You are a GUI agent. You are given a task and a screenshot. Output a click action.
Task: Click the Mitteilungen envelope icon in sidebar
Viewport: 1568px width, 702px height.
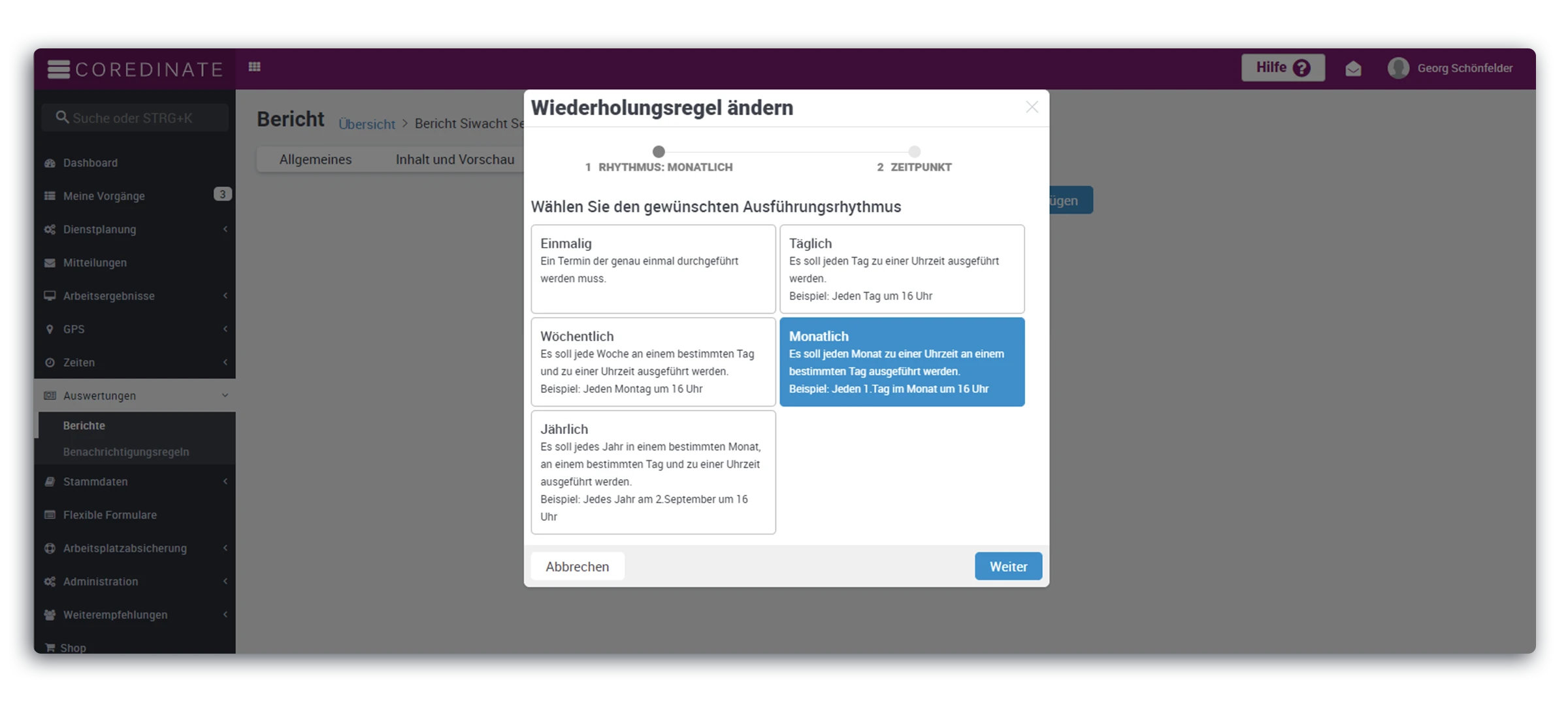pyautogui.click(x=50, y=263)
